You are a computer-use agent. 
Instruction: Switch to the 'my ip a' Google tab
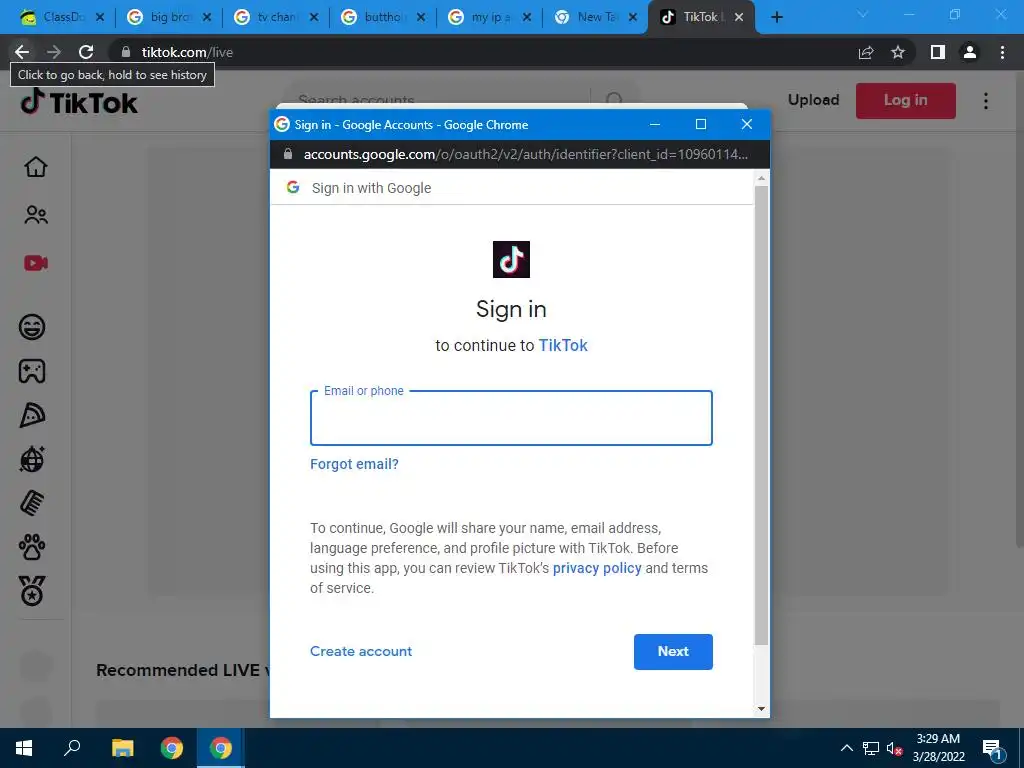(490, 17)
